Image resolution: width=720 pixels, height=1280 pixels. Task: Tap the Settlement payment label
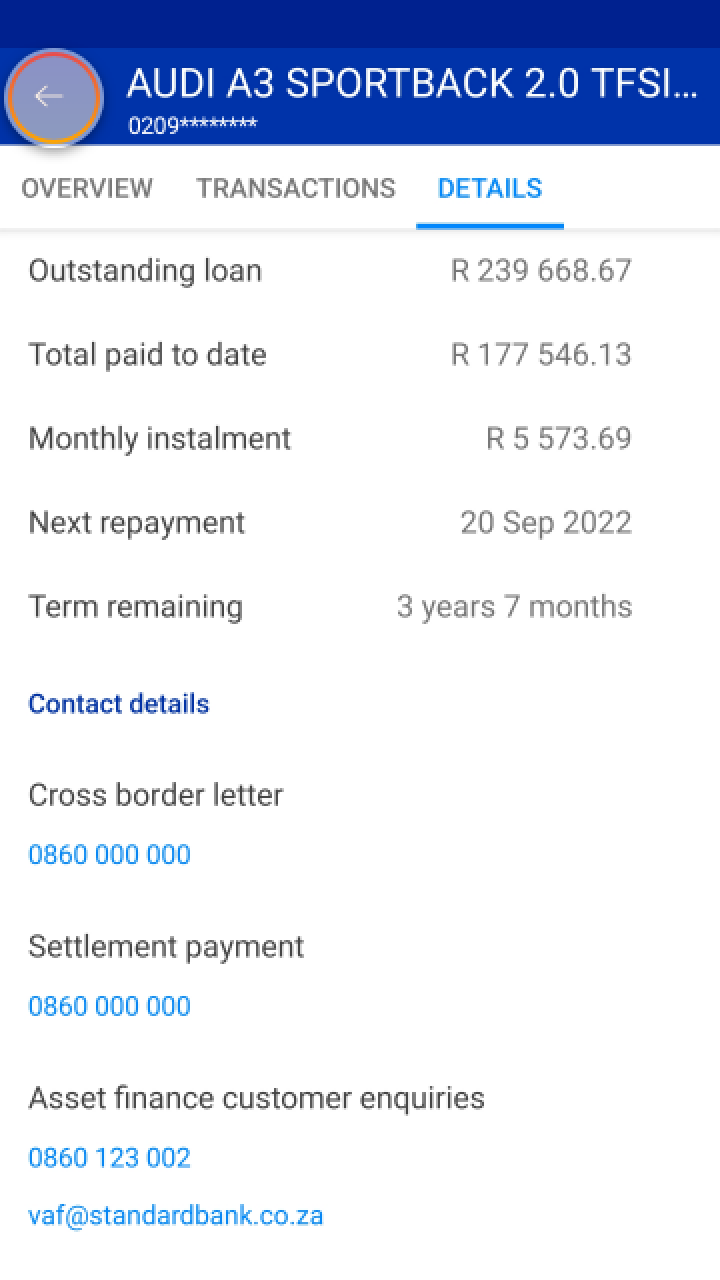166,947
